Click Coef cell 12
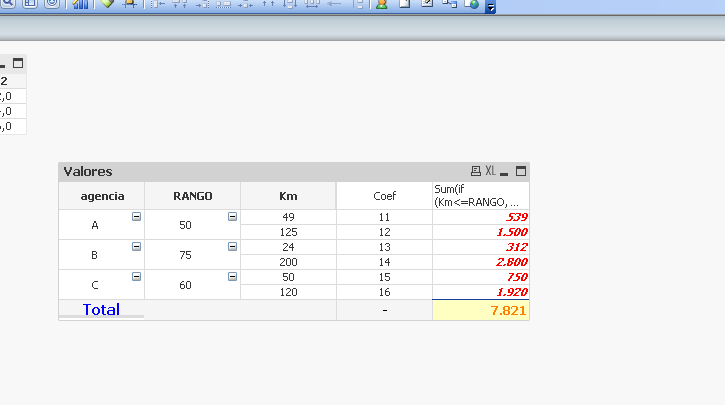The width and height of the screenshot is (725, 405). coord(384,232)
